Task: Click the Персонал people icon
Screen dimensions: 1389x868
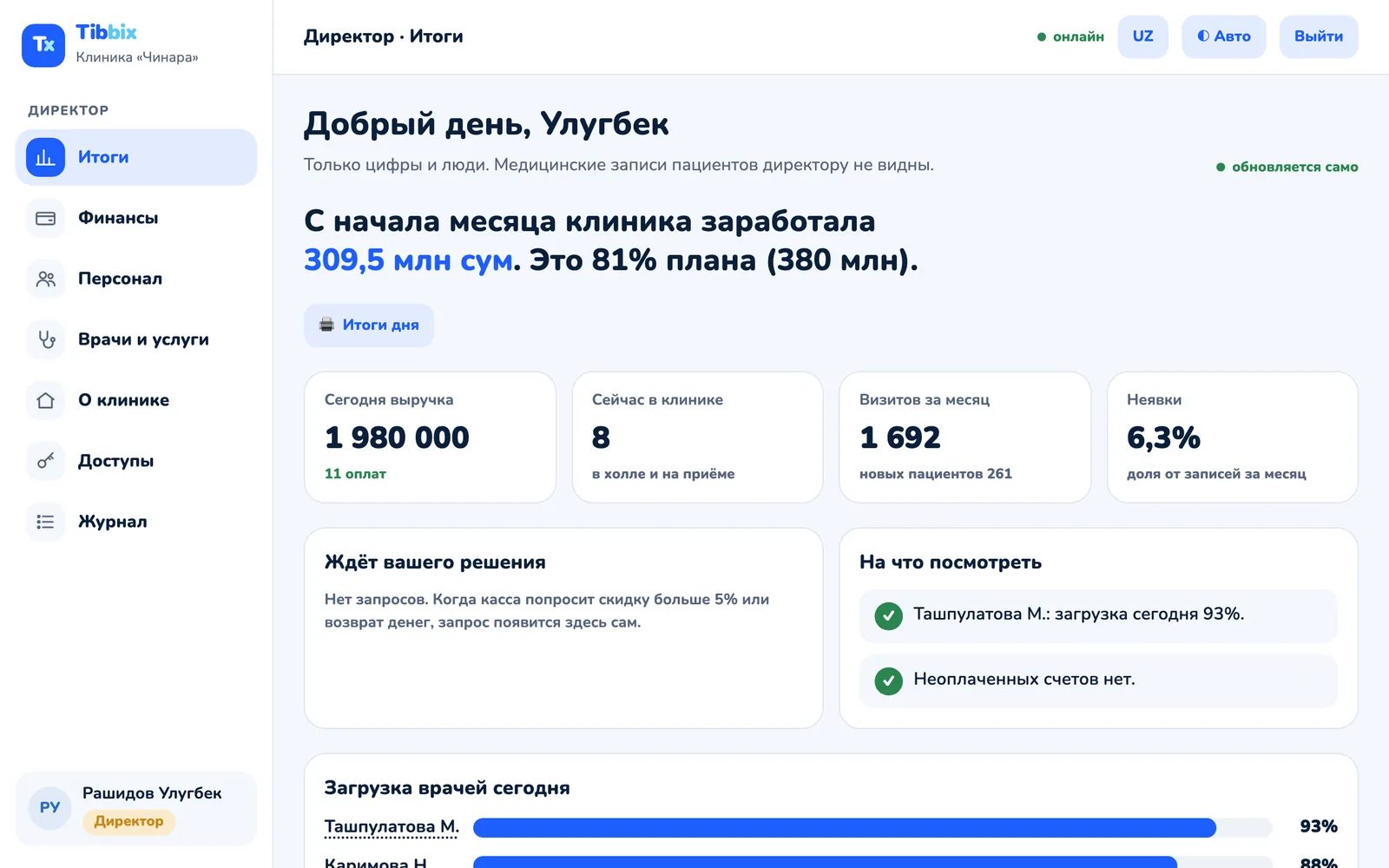Action: (x=45, y=279)
